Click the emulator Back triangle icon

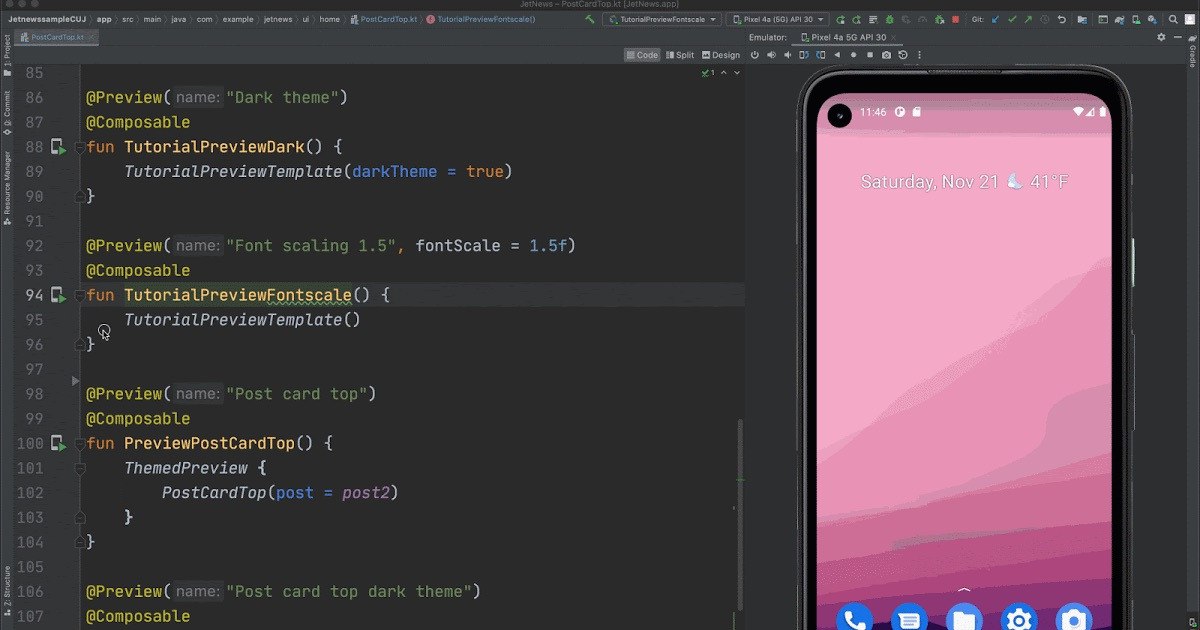837,55
